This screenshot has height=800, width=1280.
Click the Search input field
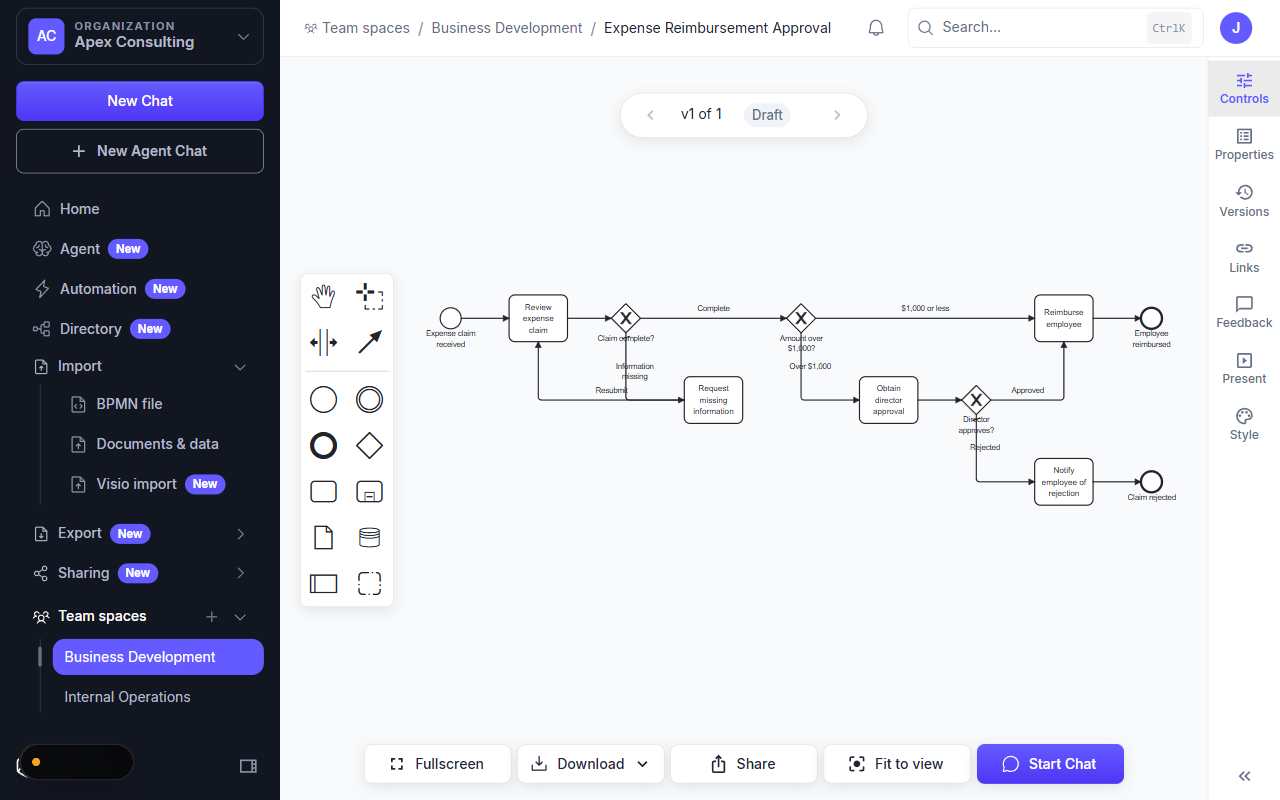pyautogui.click(x=1041, y=28)
